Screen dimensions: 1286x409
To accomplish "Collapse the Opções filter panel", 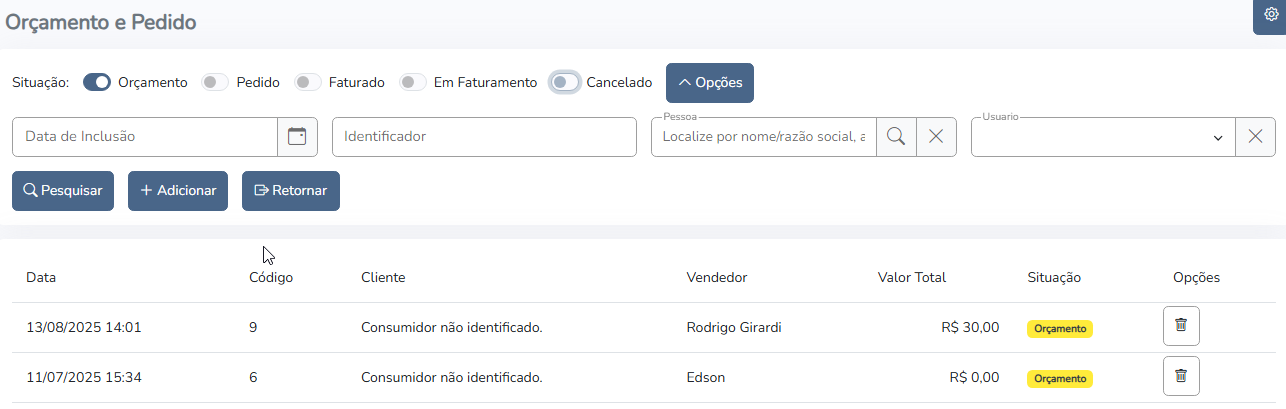I will point(710,83).
